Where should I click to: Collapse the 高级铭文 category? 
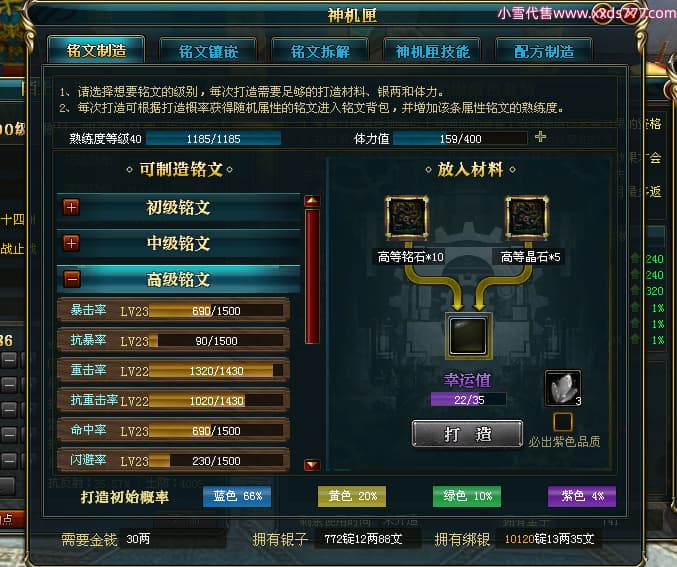click(x=72, y=279)
